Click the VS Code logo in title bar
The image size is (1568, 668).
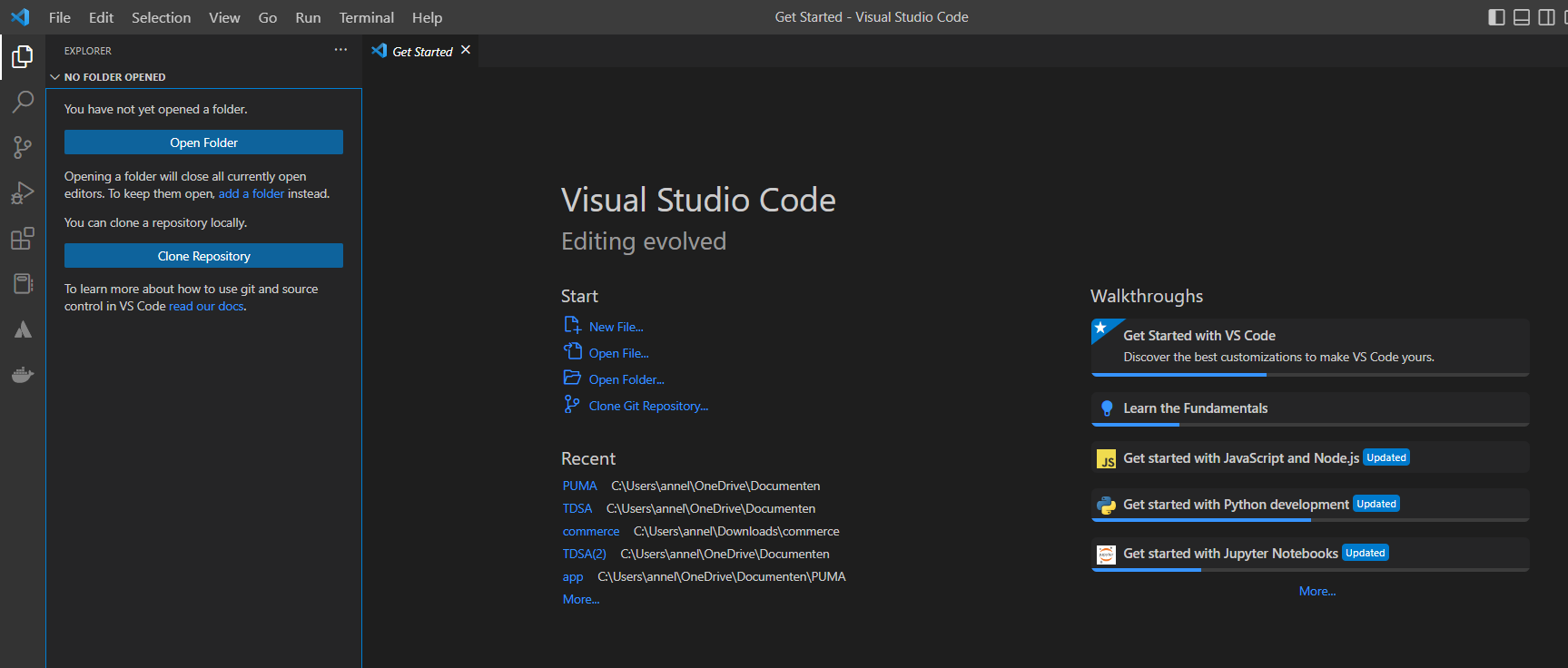tap(20, 17)
